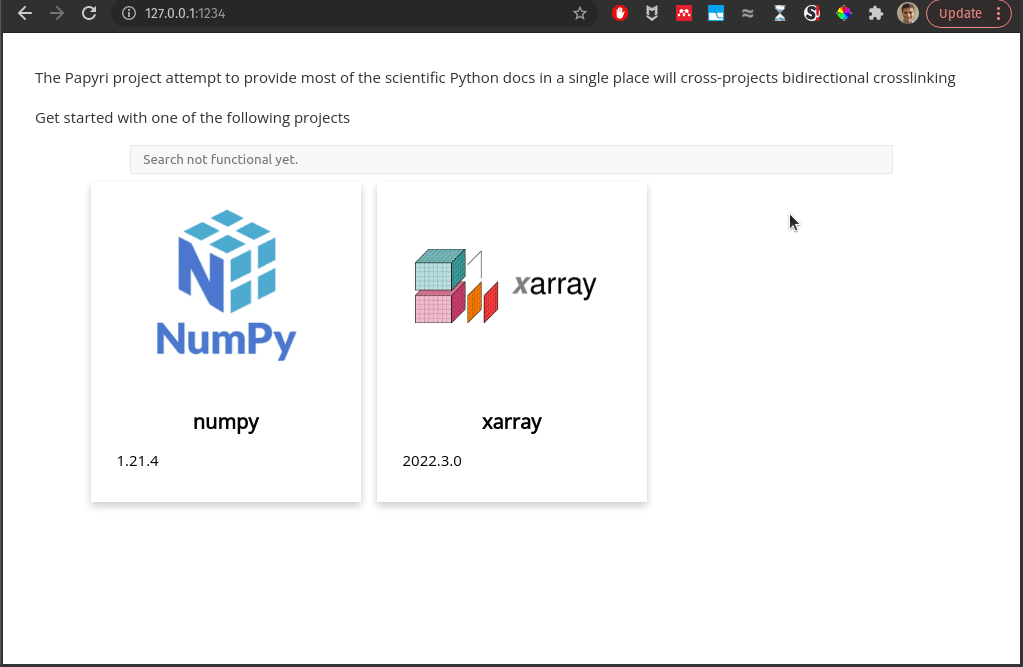This screenshot has height=667, width=1023.
Task: Click the 1.21.4 version text
Action: pos(138,461)
